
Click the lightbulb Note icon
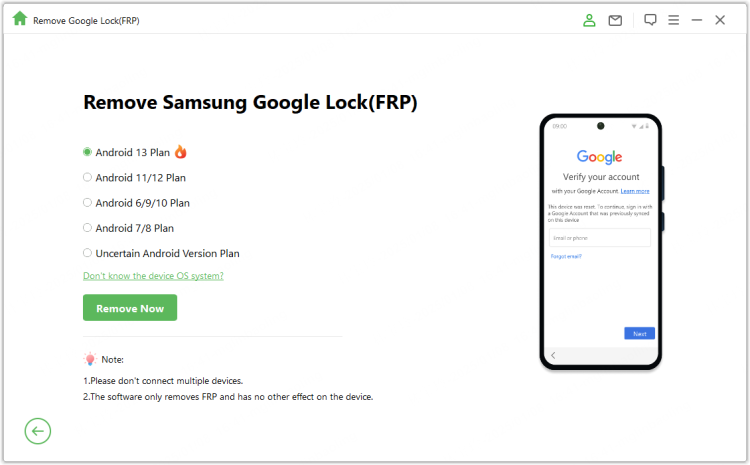click(90, 358)
